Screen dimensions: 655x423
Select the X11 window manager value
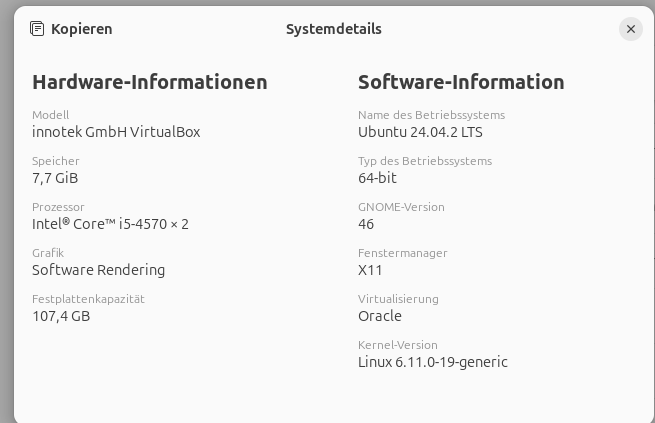click(x=370, y=270)
